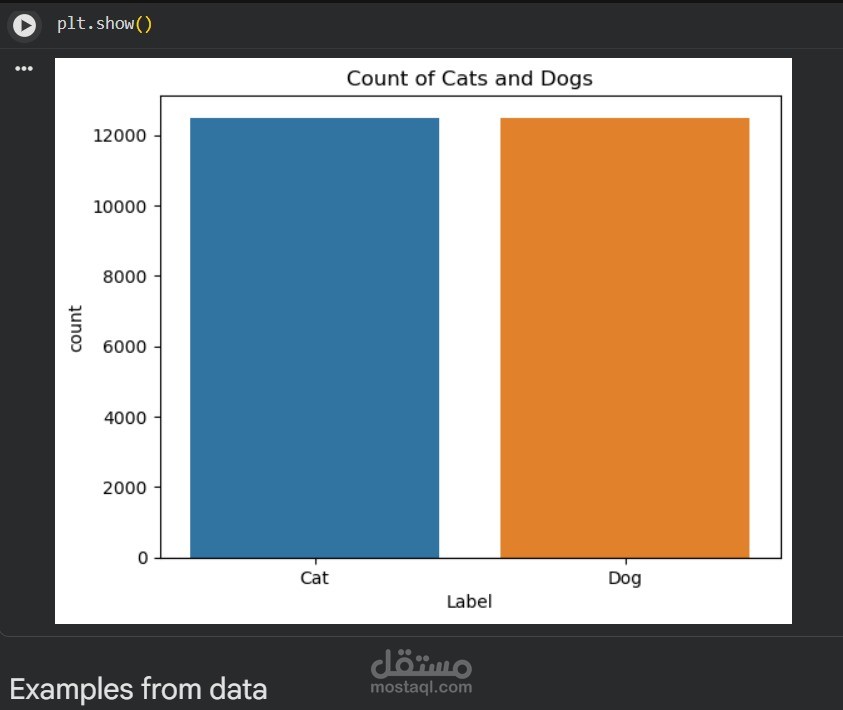
Task: Select the Examples from data heading
Action: coord(138,689)
